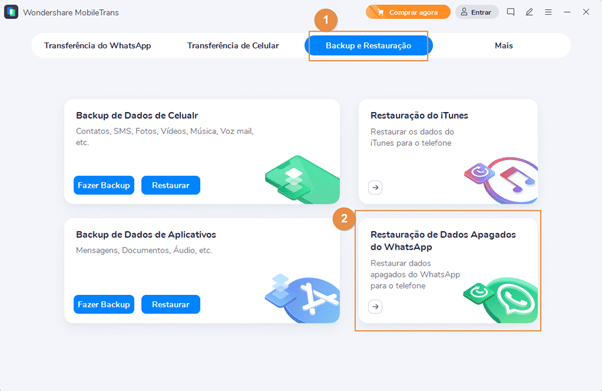Click the green phone backup illustration
Image resolution: width=602 pixels, height=391 pixels.
click(x=303, y=179)
